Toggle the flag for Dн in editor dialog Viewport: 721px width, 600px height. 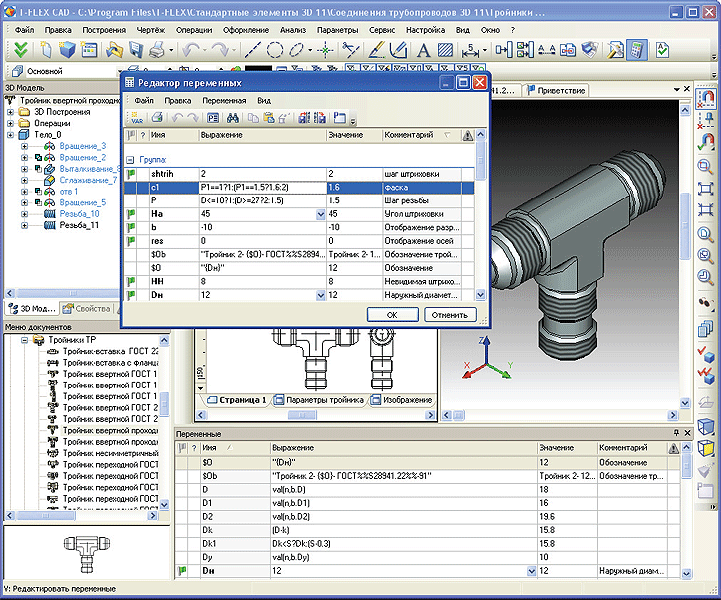click(131, 295)
